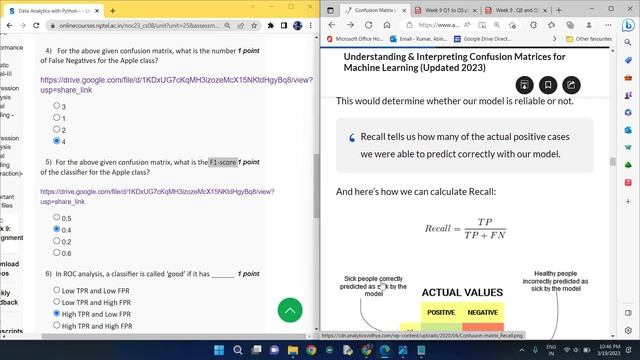Choose 0.6 for F1-score question
Screen dimensions: 640x360
pyautogui.click(x=57, y=253)
